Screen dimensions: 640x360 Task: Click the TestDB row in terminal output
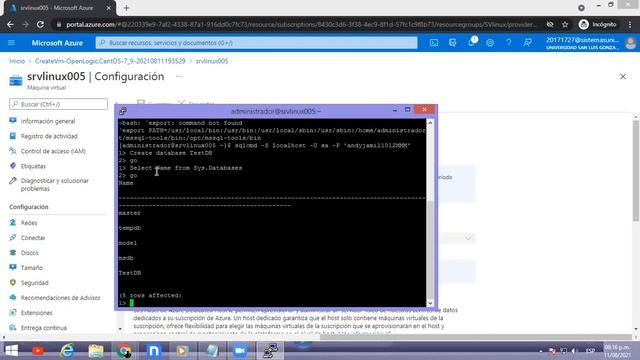pyautogui.click(x=130, y=273)
